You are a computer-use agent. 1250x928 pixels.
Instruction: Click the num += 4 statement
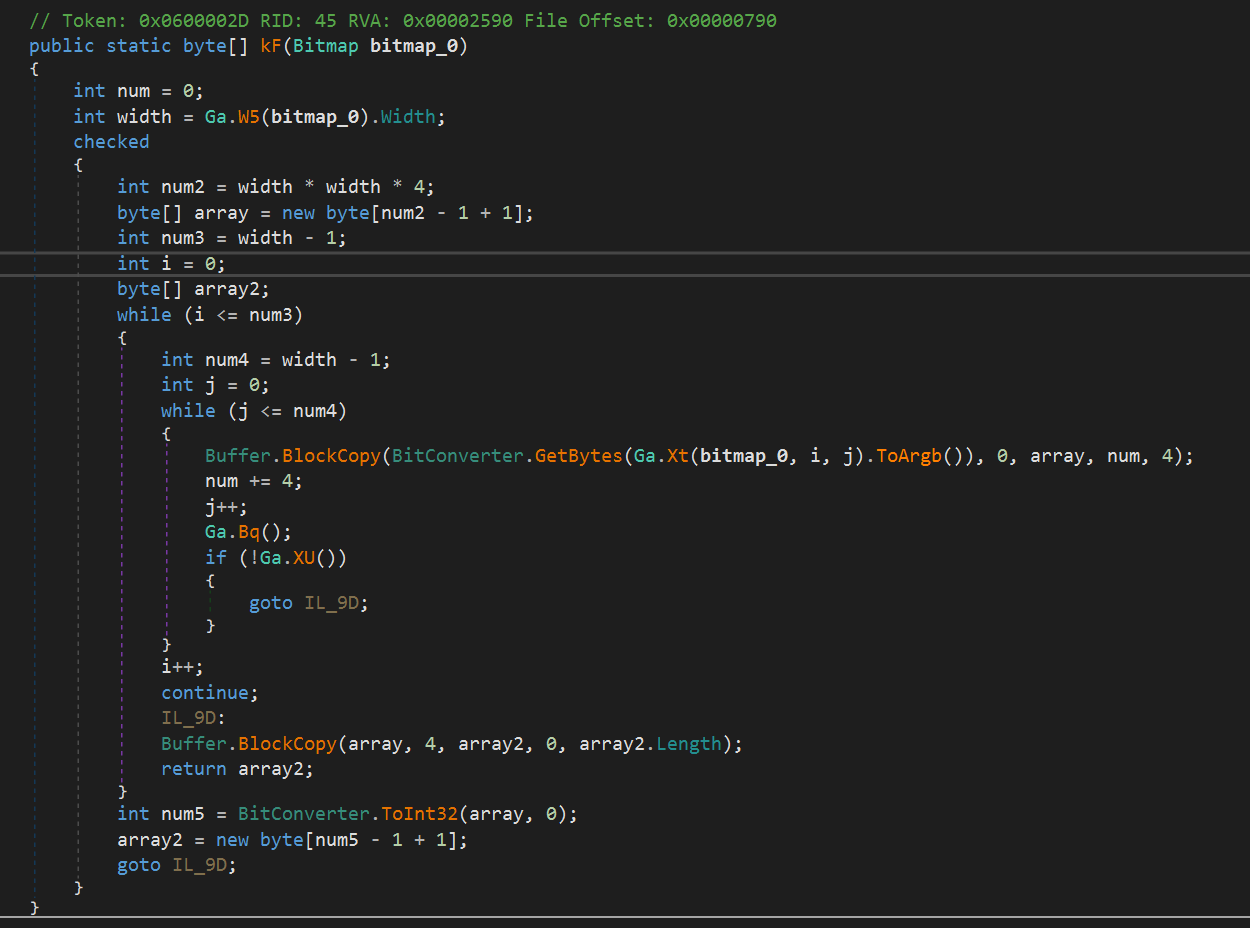tap(253, 481)
